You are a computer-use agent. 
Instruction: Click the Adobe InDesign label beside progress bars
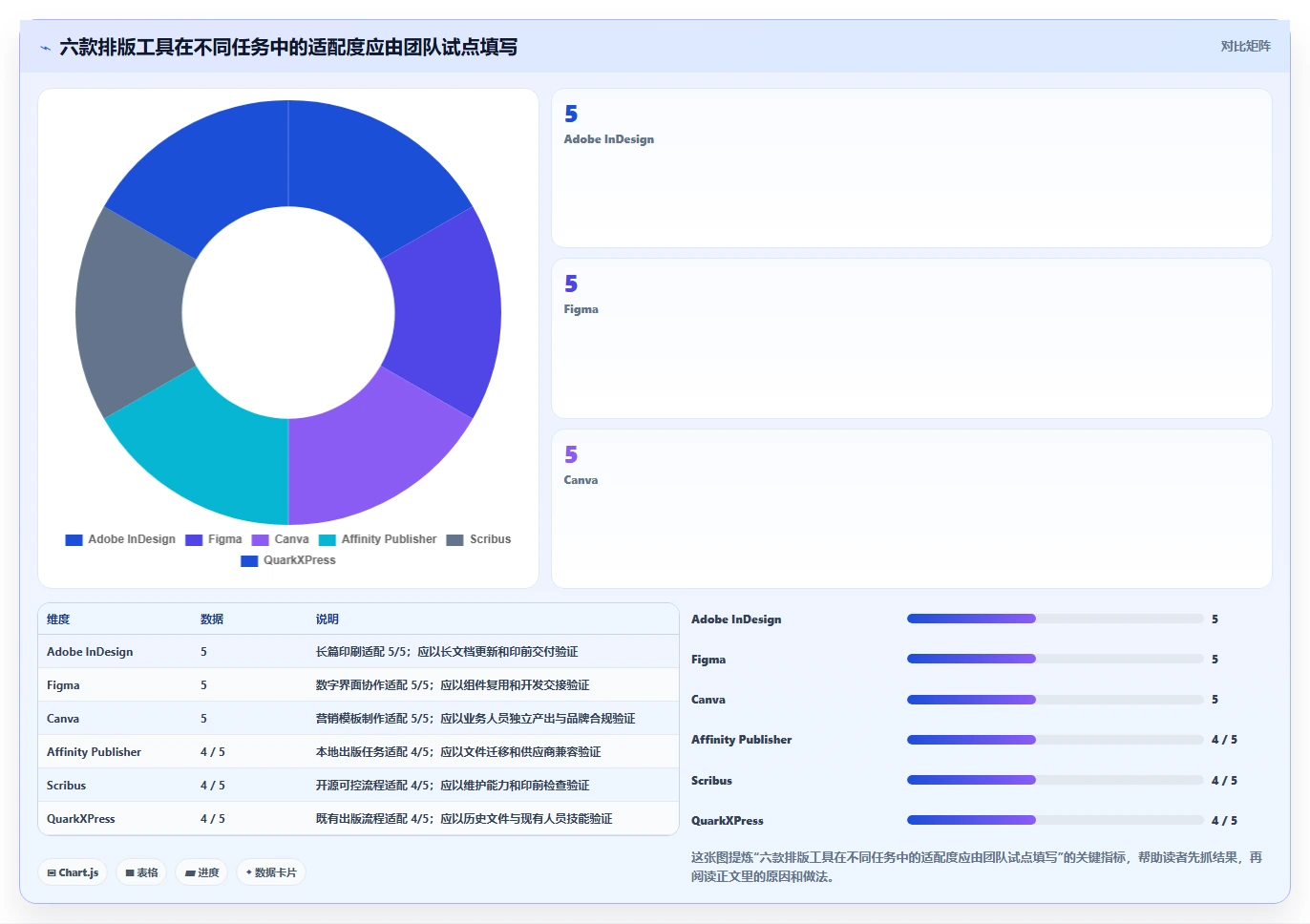(x=736, y=619)
